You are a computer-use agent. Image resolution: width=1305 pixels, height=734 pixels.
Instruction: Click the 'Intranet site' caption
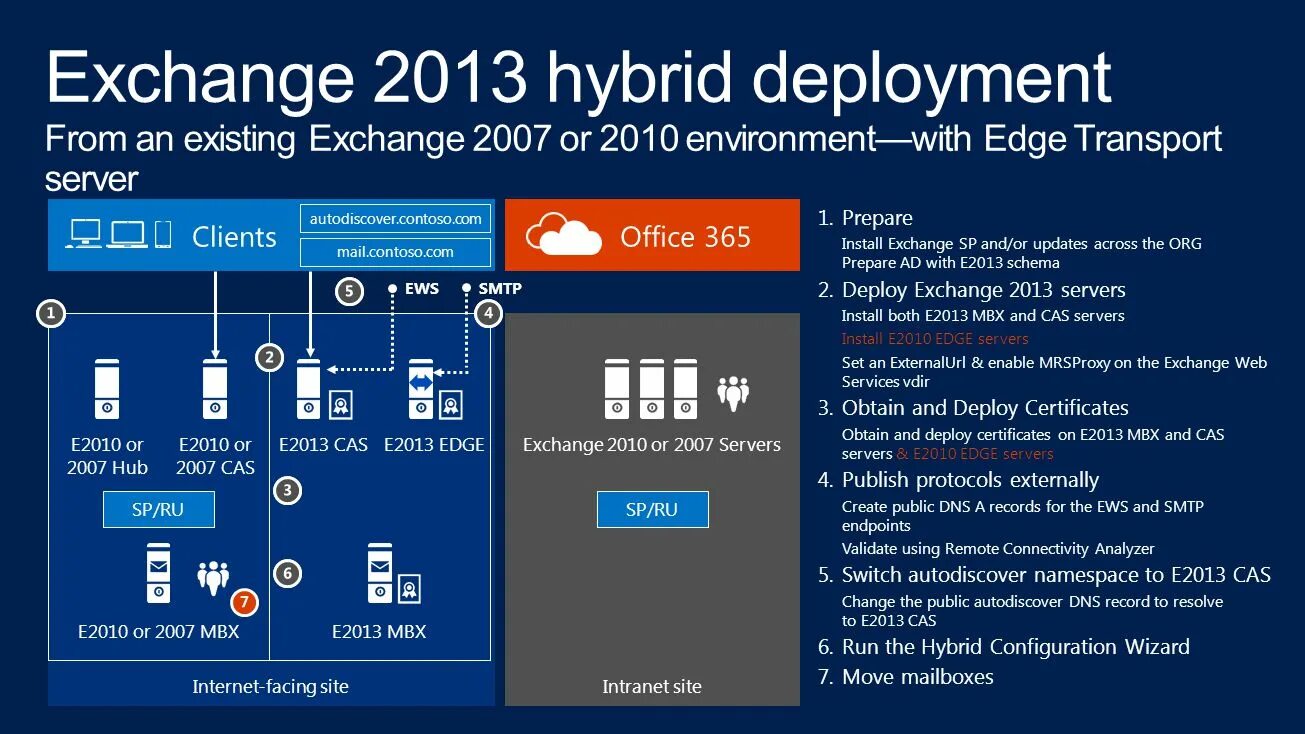(652, 687)
